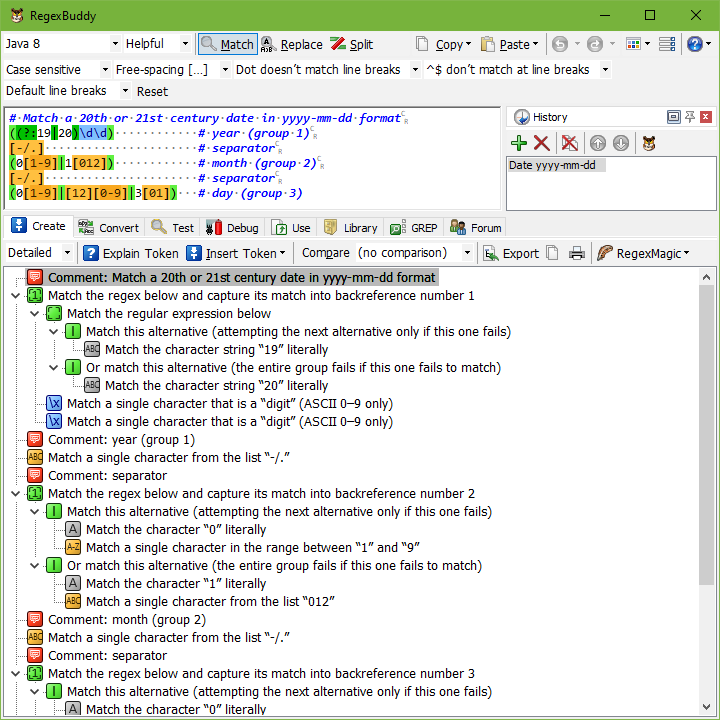Select the Date yyyy-mm-dd history entry
The image size is (720, 720).
(x=556, y=165)
